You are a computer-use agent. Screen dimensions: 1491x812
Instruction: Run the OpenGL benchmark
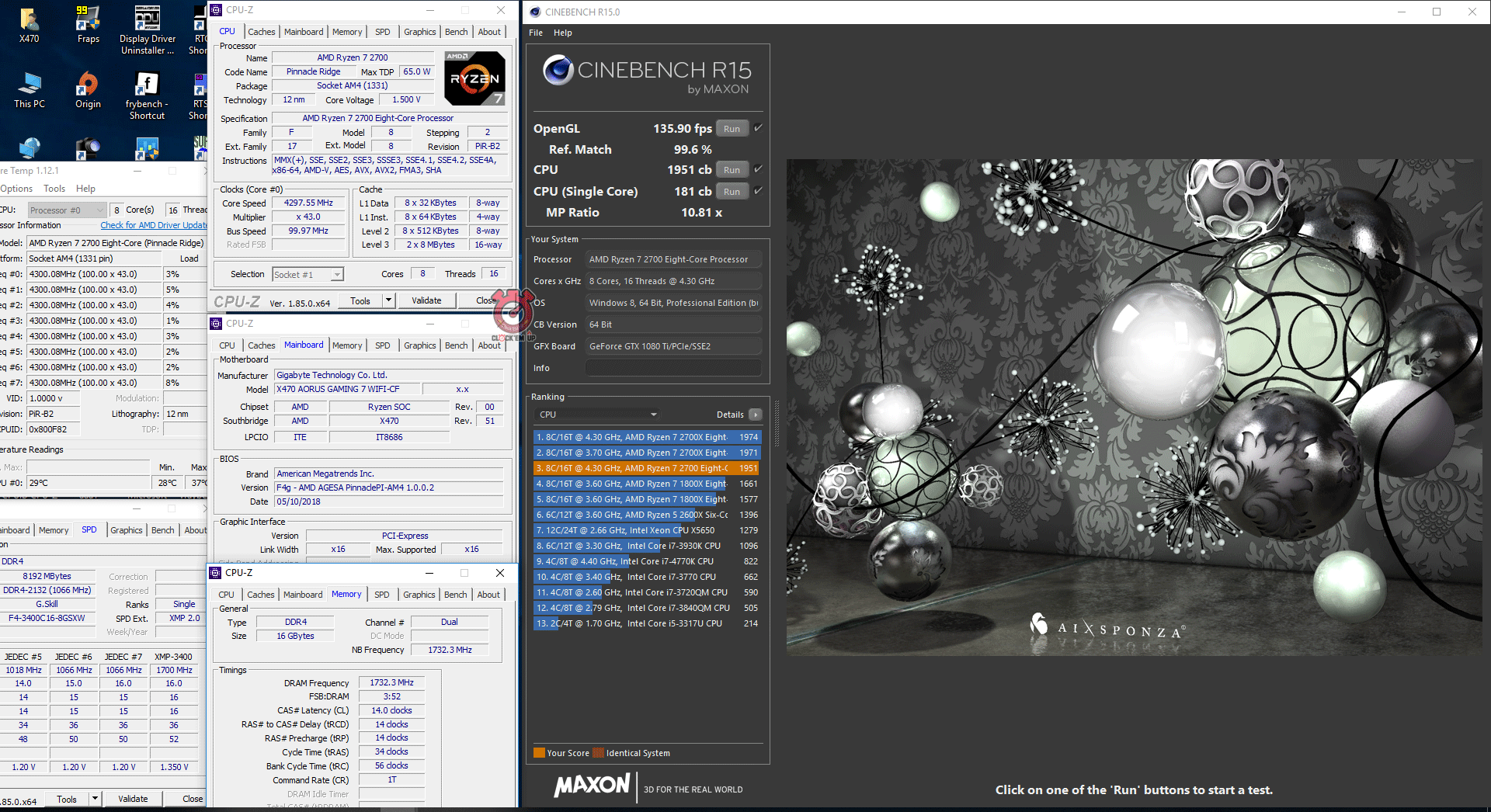tap(732, 129)
